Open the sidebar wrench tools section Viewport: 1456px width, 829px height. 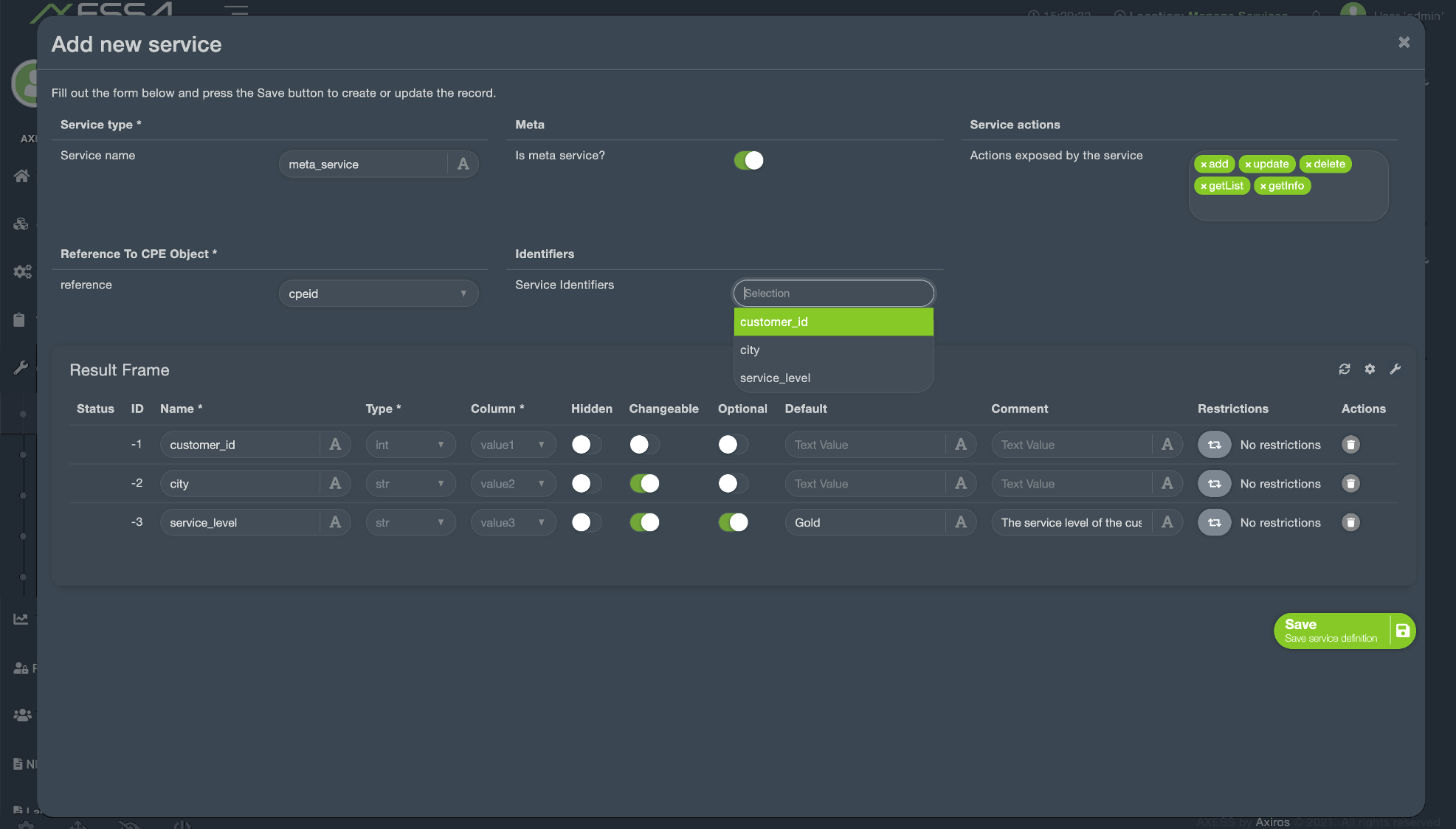21,367
